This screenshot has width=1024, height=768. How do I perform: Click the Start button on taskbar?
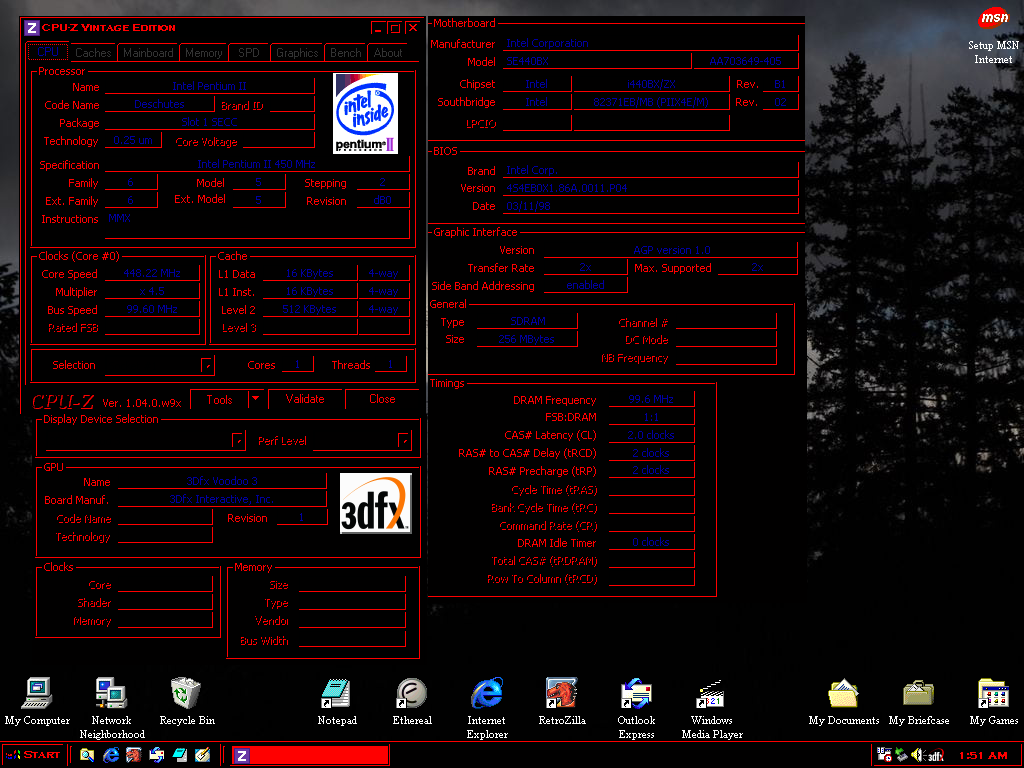pos(34,755)
